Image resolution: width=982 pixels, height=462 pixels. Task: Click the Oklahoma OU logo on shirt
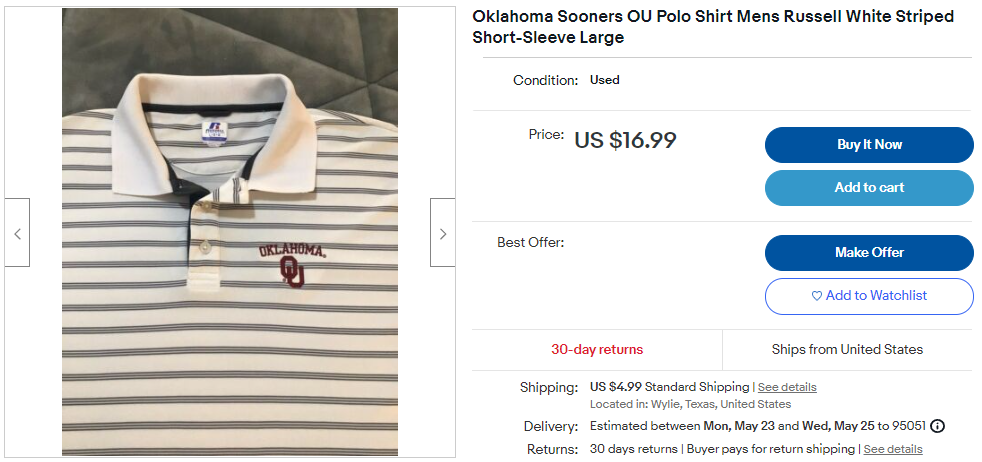tap(291, 263)
